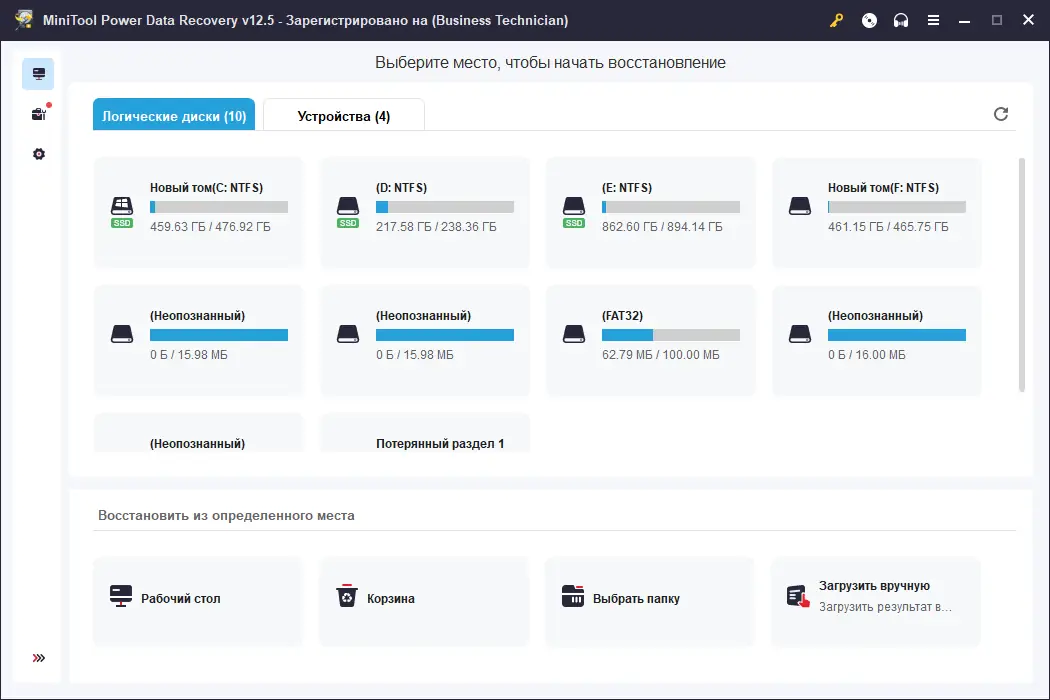This screenshot has width=1050, height=700.
Task: Open settings with the gear icon
Action: 38,153
